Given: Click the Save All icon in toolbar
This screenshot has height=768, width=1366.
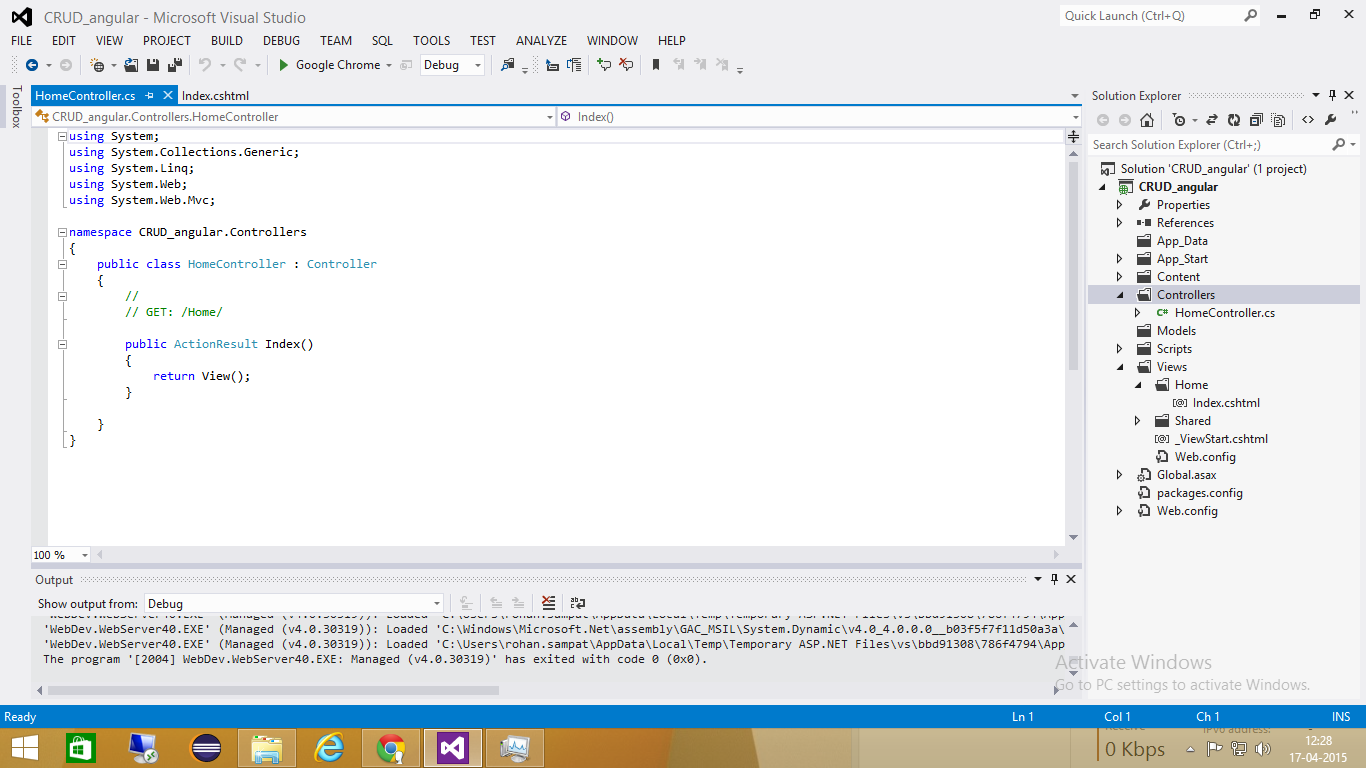Looking at the screenshot, I should 174,65.
